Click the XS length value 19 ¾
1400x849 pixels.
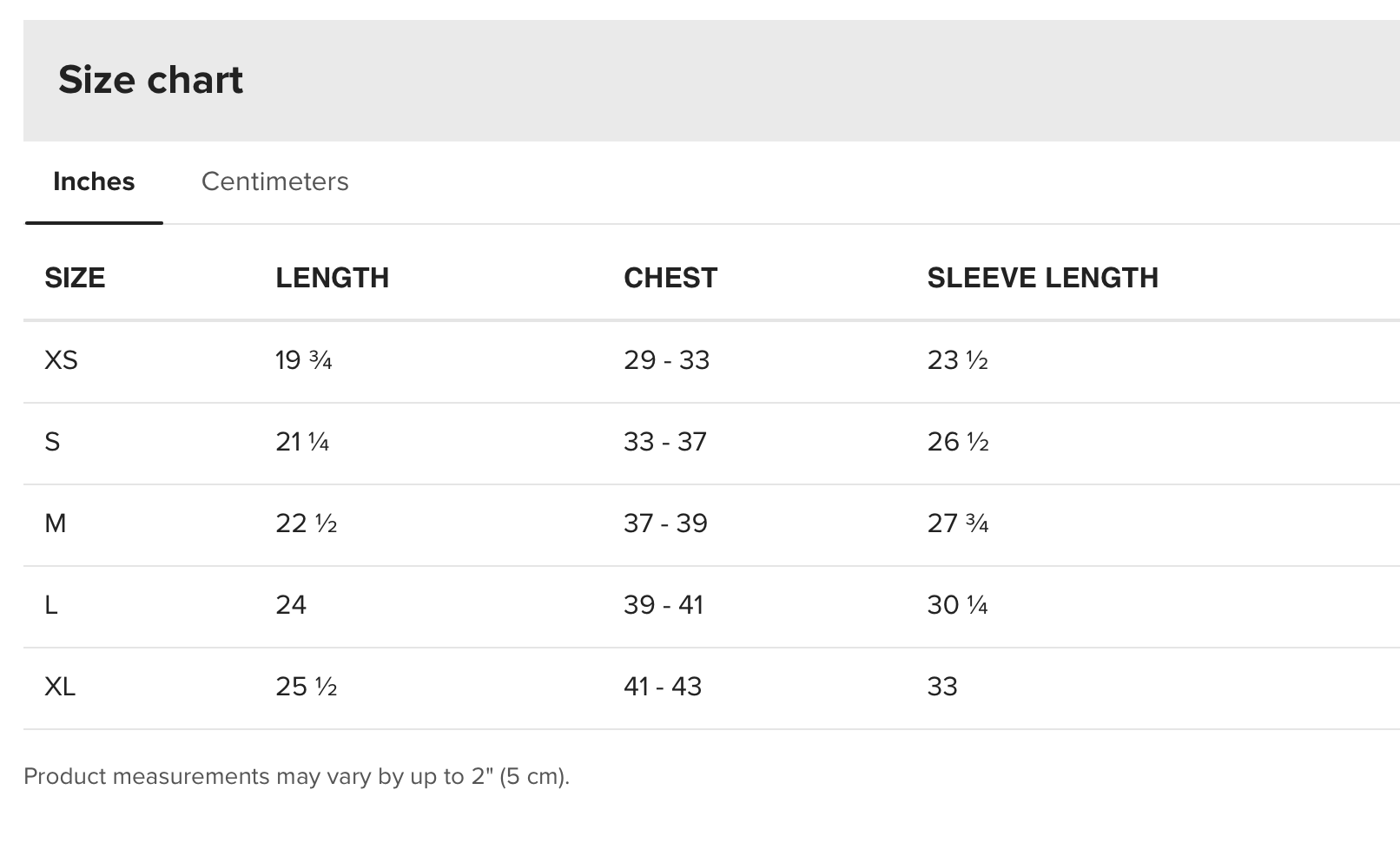[x=304, y=360]
